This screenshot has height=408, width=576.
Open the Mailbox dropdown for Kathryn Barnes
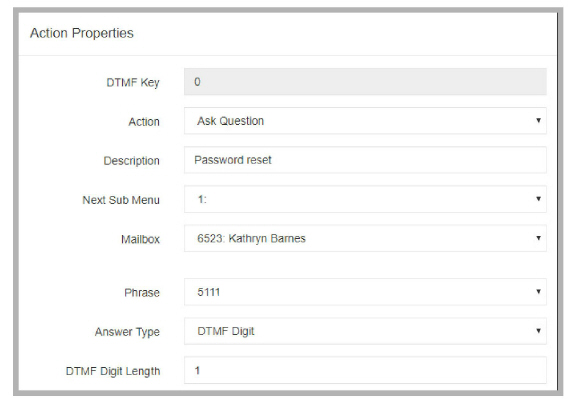coord(365,238)
